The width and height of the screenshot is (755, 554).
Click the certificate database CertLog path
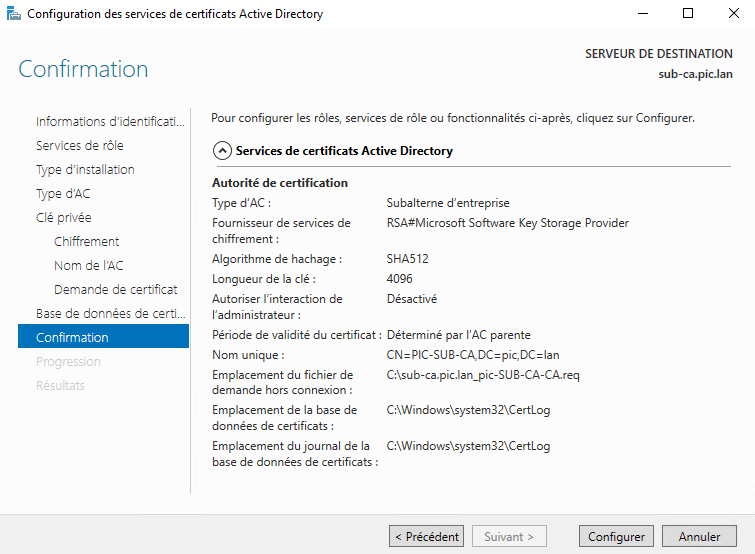coord(468,410)
